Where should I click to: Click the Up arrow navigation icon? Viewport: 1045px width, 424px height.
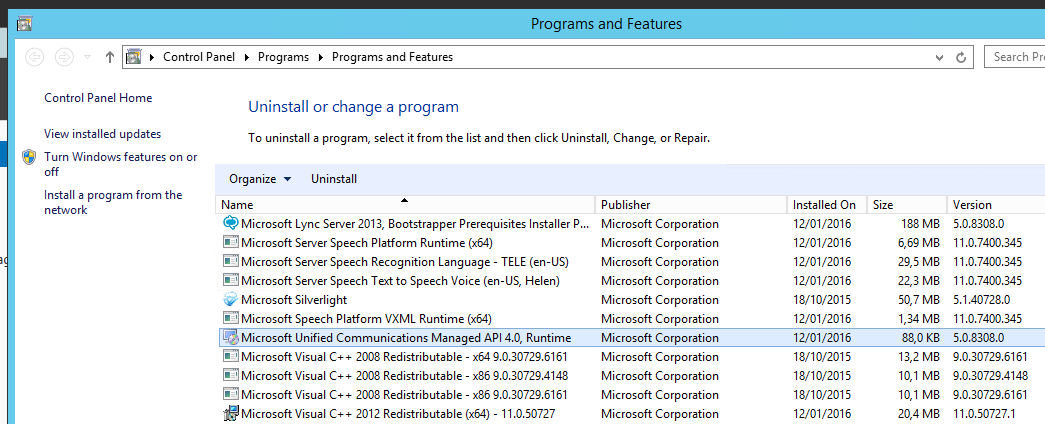tap(109, 57)
